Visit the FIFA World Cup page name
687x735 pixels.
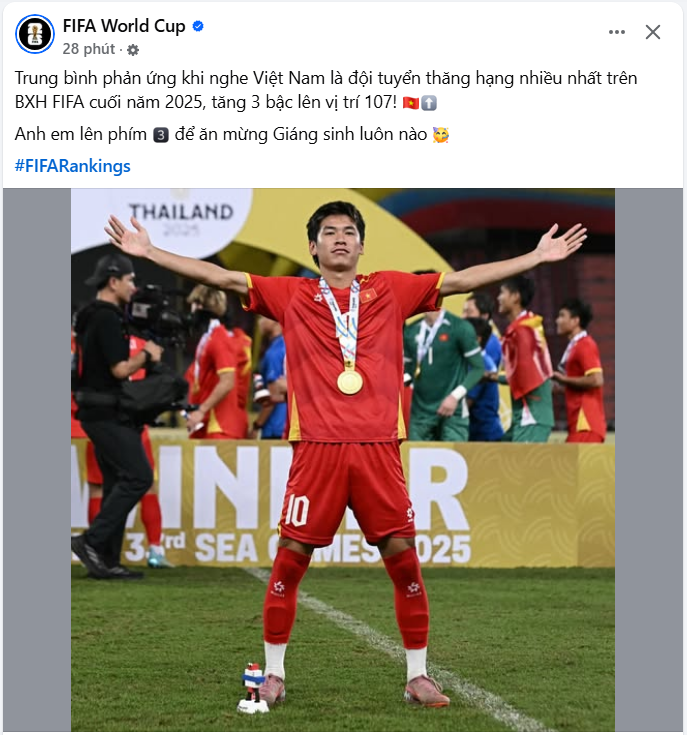pyautogui.click(x=124, y=26)
